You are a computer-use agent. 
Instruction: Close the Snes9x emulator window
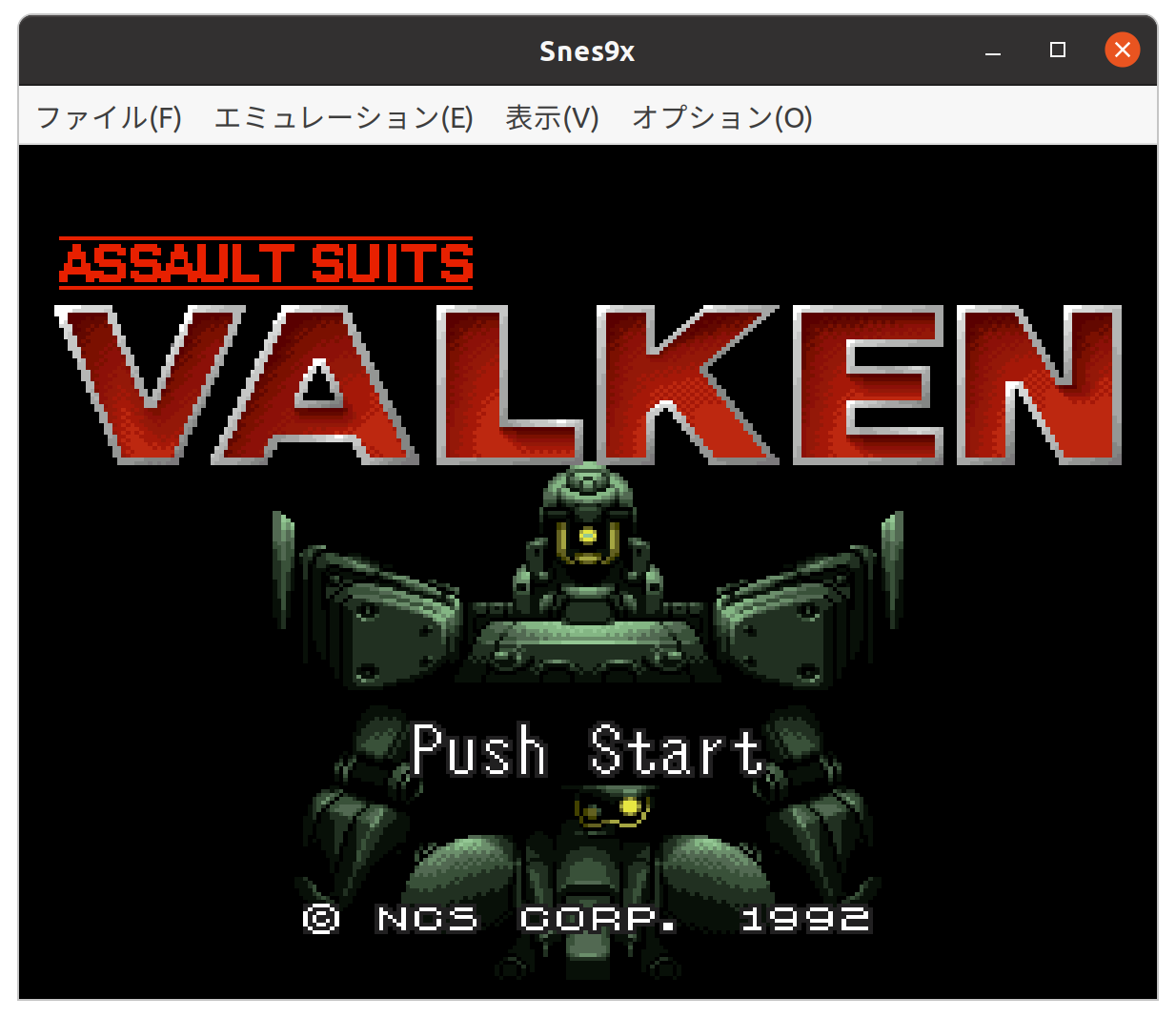pyautogui.click(x=1122, y=51)
